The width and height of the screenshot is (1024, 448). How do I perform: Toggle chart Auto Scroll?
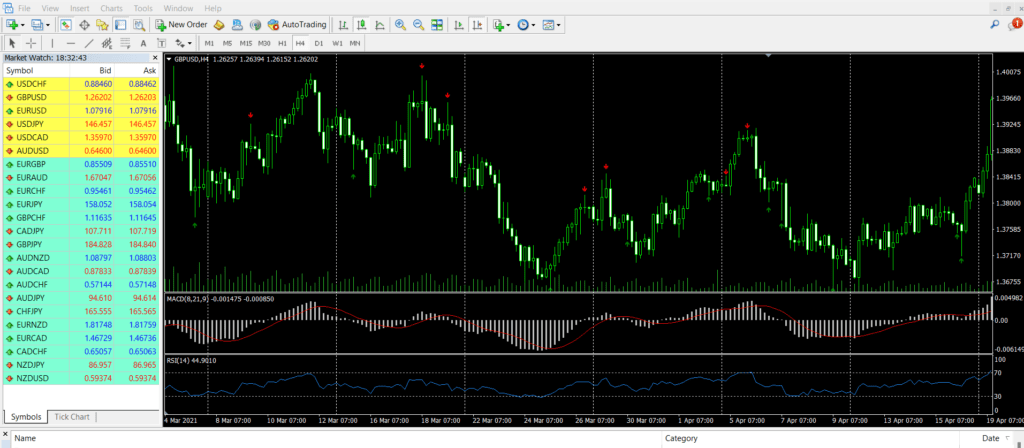pos(459,25)
